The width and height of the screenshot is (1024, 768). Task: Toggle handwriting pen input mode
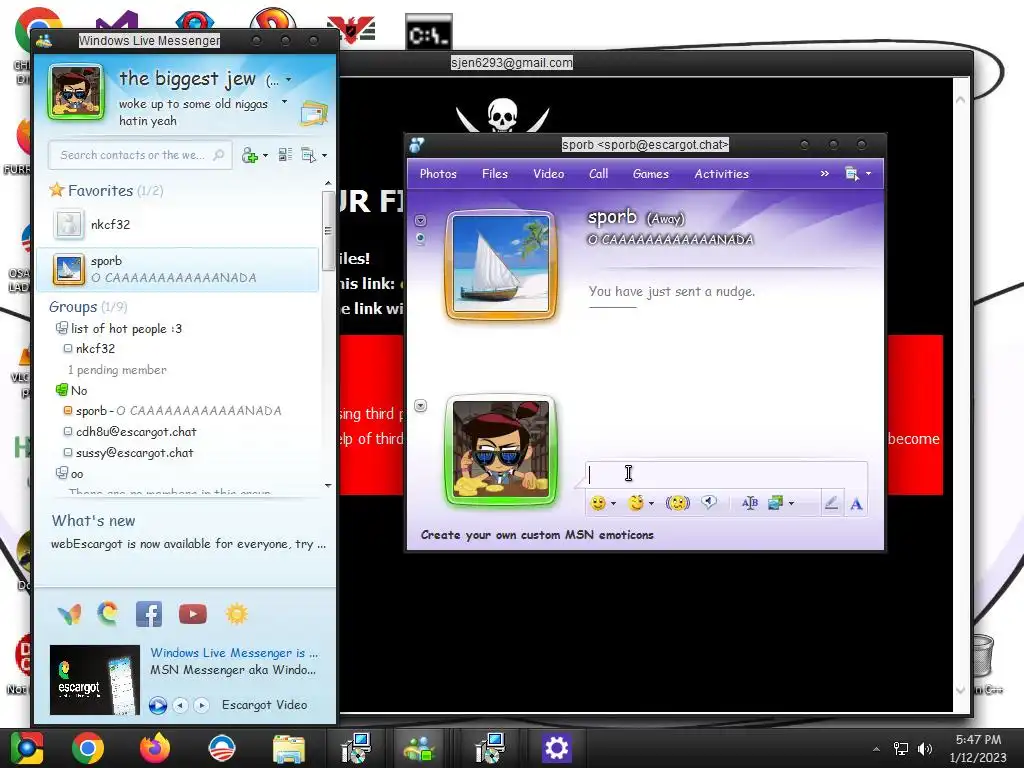pyautogui.click(x=831, y=503)
